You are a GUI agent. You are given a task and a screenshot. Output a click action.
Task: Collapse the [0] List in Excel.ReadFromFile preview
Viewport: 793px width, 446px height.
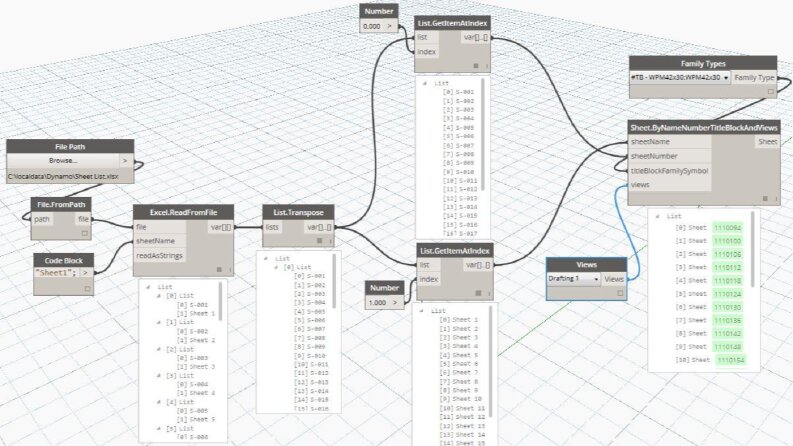pos(159,296)
